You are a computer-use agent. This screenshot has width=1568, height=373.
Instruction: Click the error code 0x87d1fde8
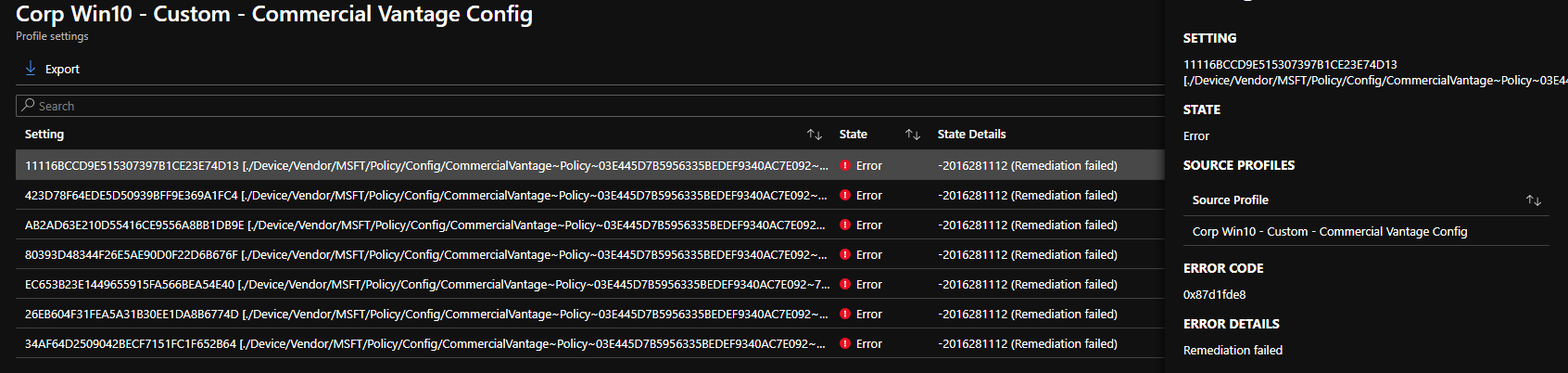click(x=1214, y=295)
